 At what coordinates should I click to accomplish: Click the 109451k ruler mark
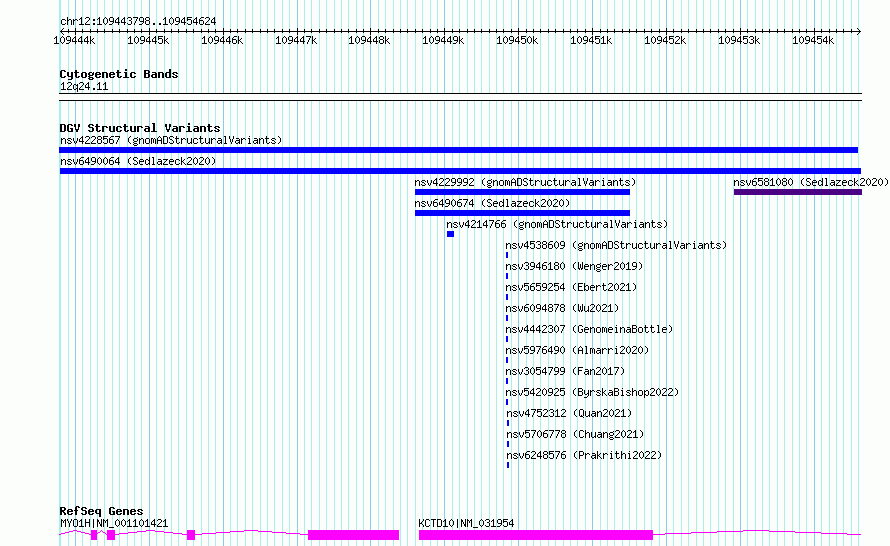pyautogui.click(x=591, y=40)
